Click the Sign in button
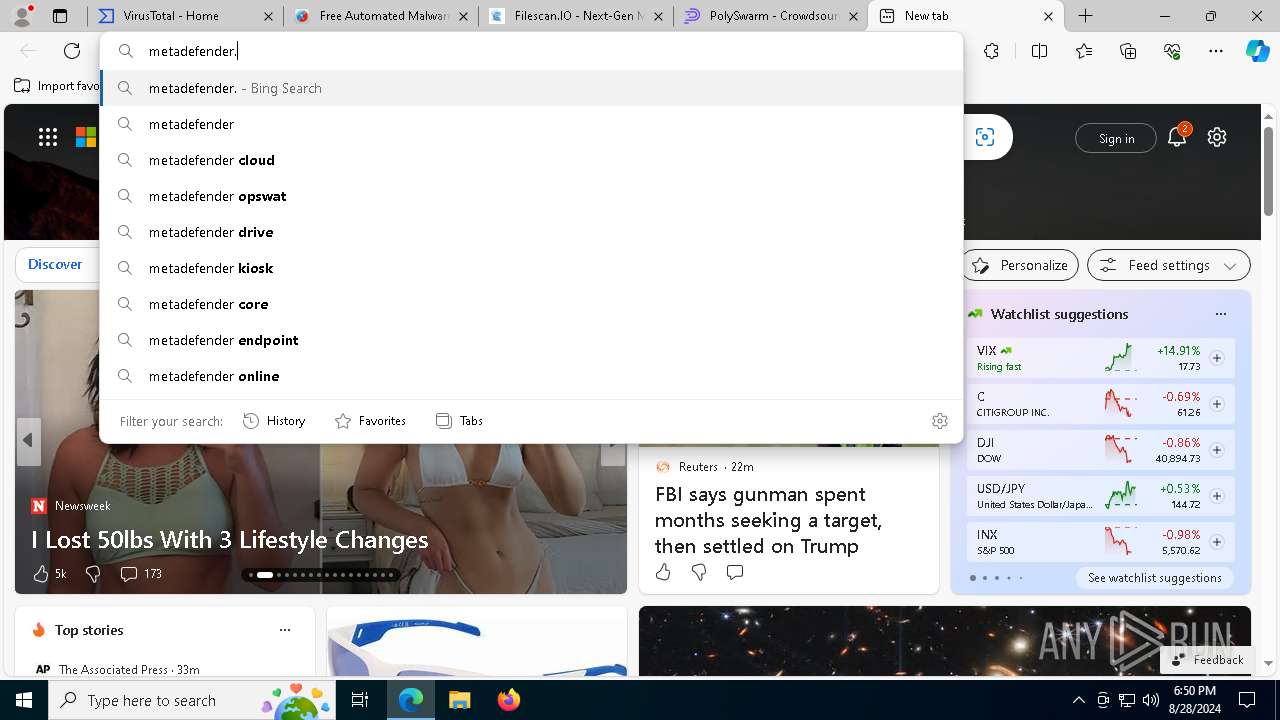1280x720 pixels. pos(1116,138)
